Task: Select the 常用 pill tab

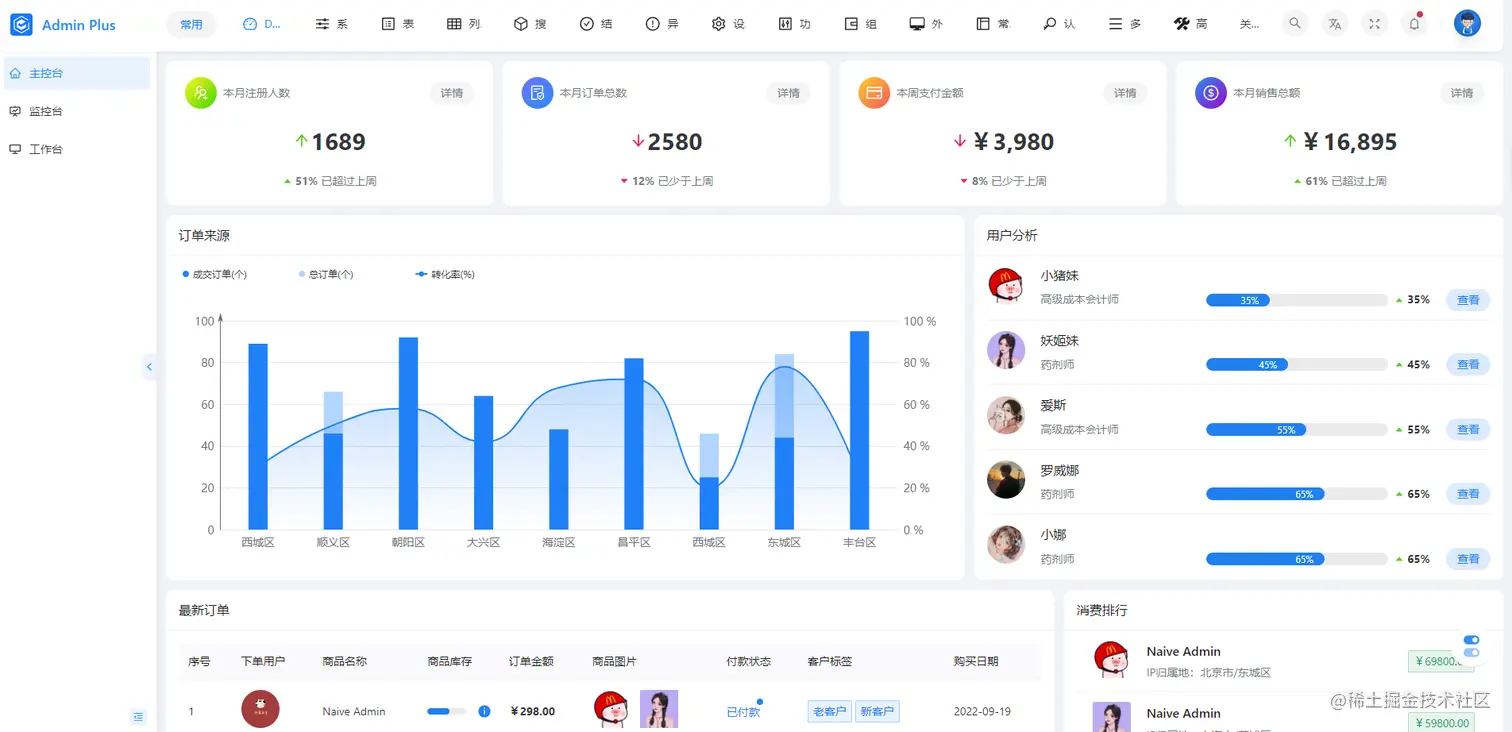Action: coord(191,24)
